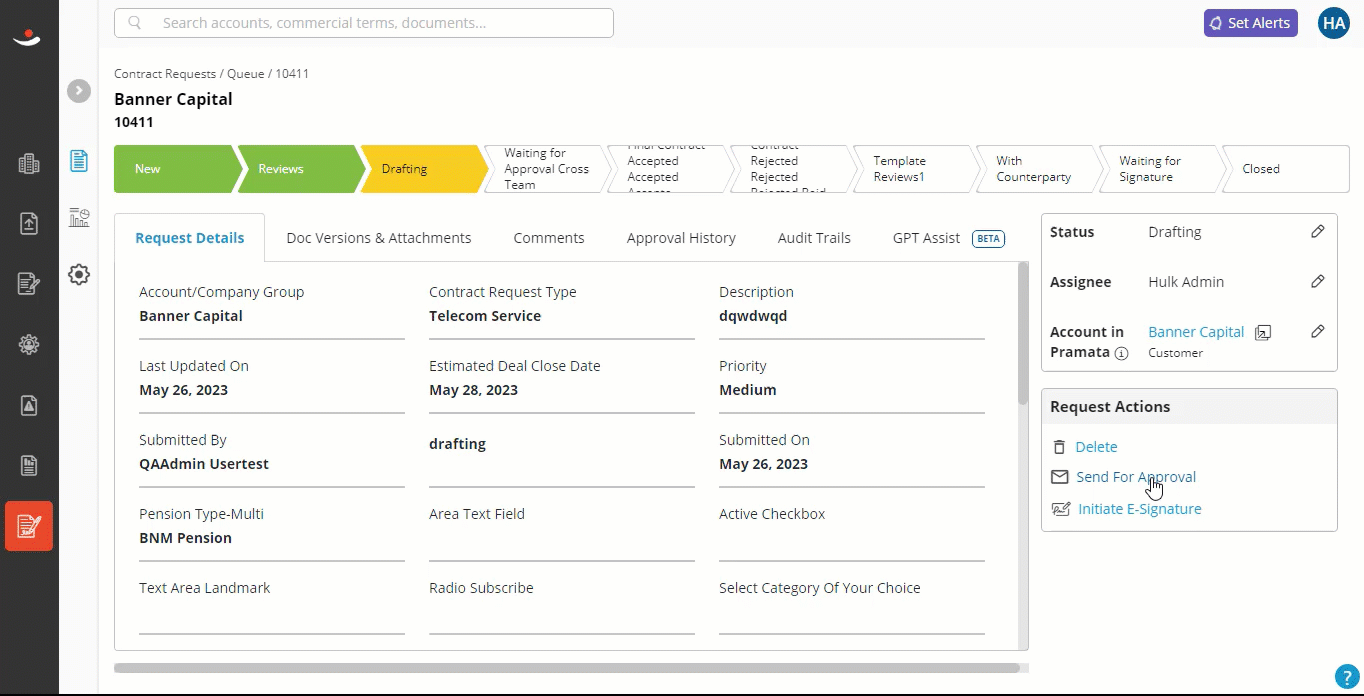Open the document edit sidebar icon
The height and width of the screenshot is (696, 1364).
(29, 285)
